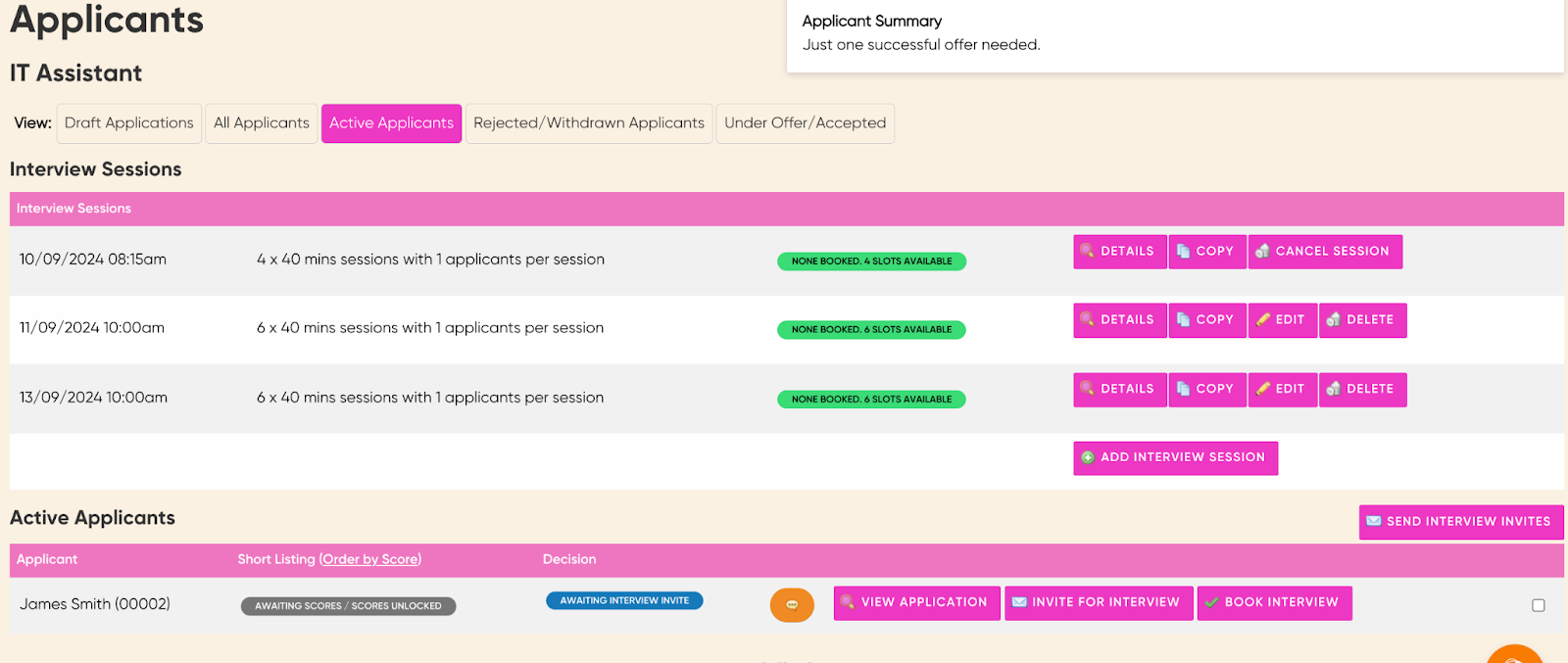Click Add Interview Session button

click(1175, 458)
